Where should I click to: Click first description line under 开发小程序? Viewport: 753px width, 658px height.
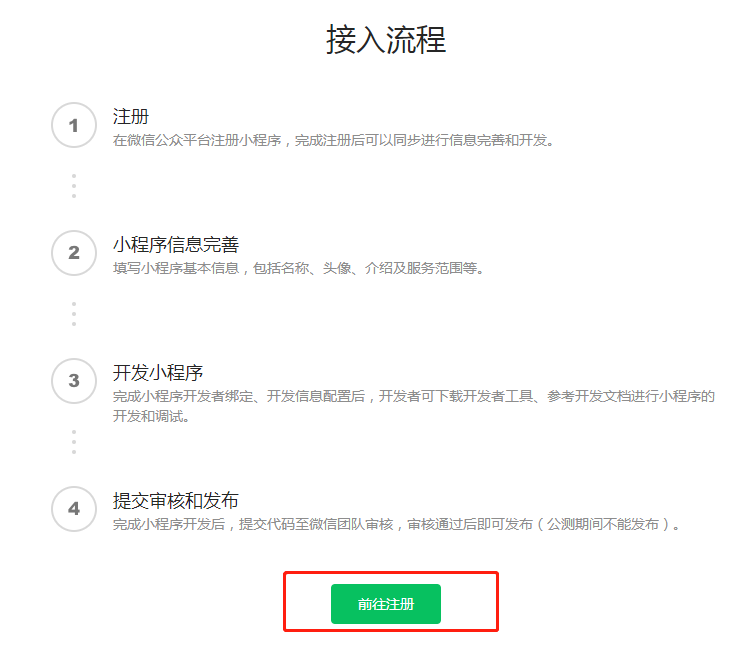[413, 397]
